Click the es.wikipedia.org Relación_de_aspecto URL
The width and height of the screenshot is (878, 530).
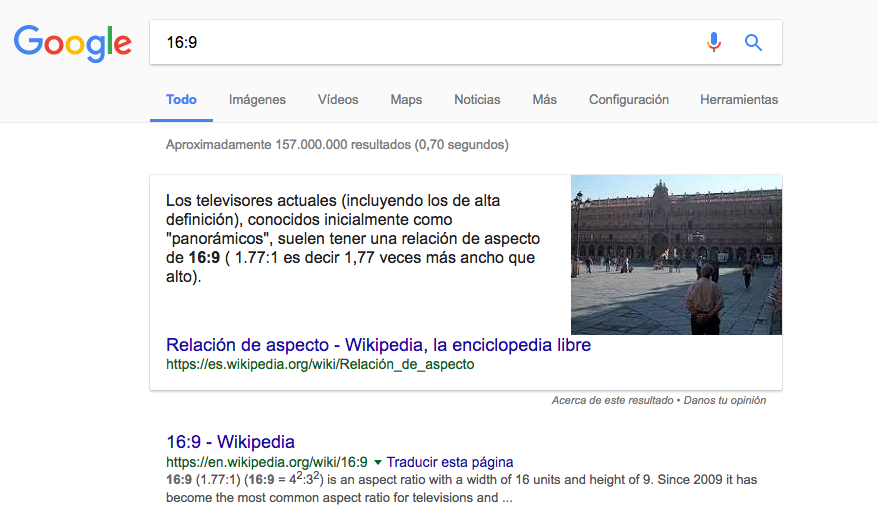320,365
